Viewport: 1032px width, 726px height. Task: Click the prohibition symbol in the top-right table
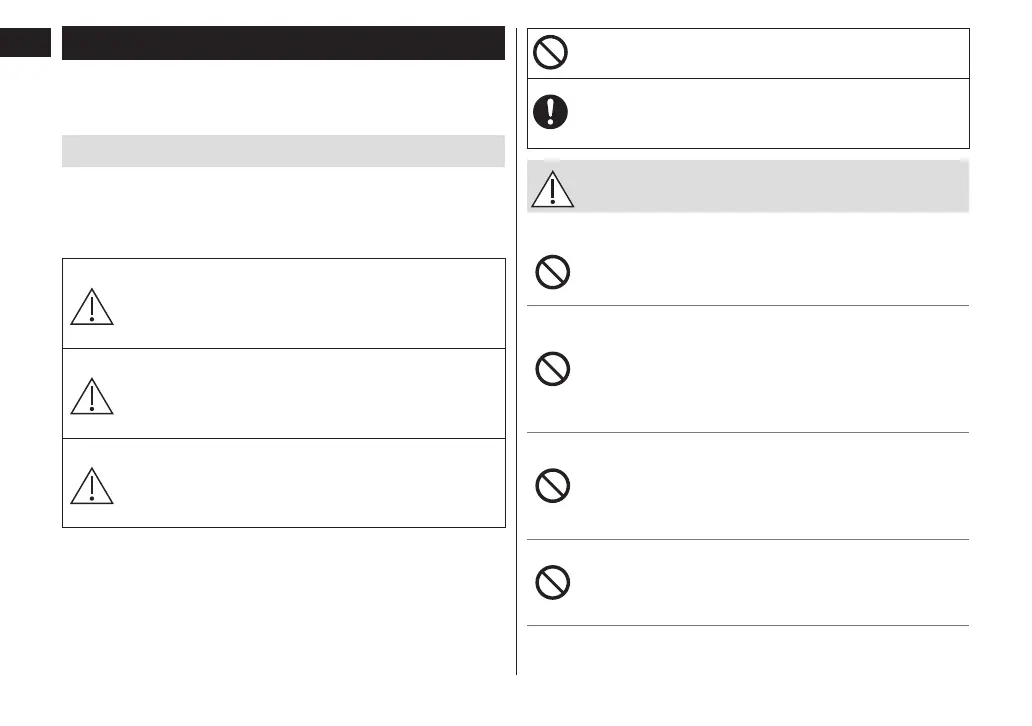click(550, 53)
